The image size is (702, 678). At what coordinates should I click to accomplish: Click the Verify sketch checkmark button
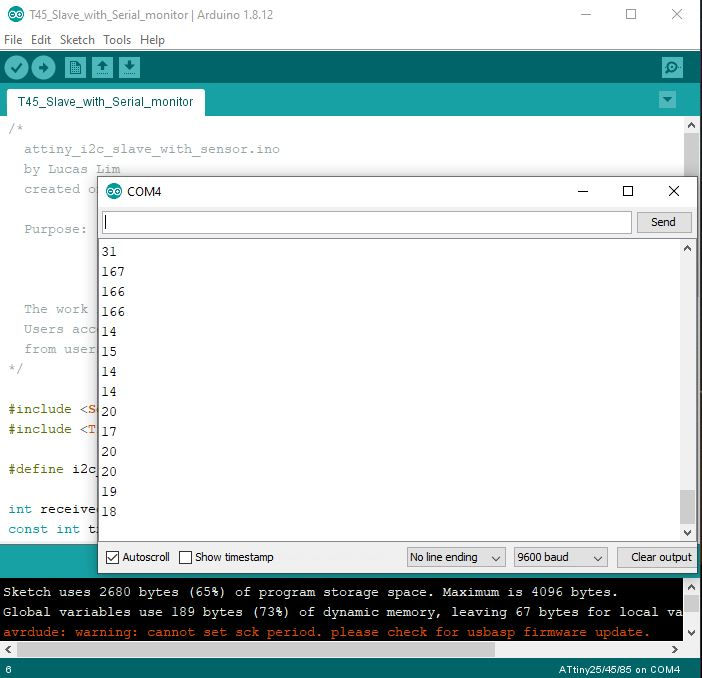[x=17, y=68]
